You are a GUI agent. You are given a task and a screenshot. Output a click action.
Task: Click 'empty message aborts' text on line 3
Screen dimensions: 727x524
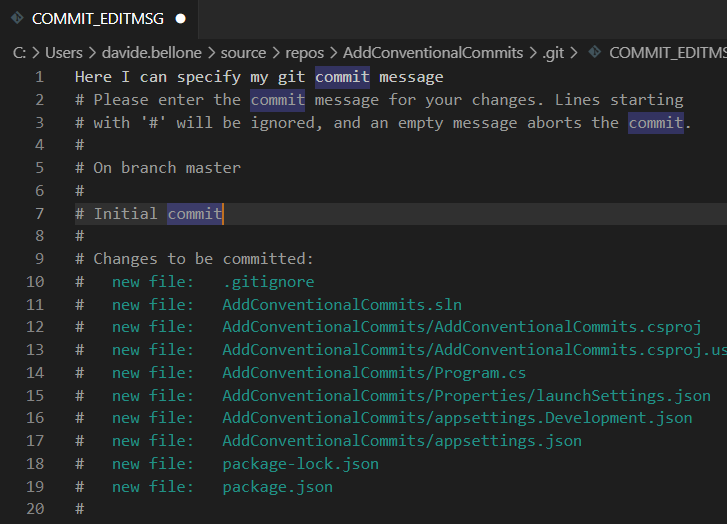click(490, 123)
